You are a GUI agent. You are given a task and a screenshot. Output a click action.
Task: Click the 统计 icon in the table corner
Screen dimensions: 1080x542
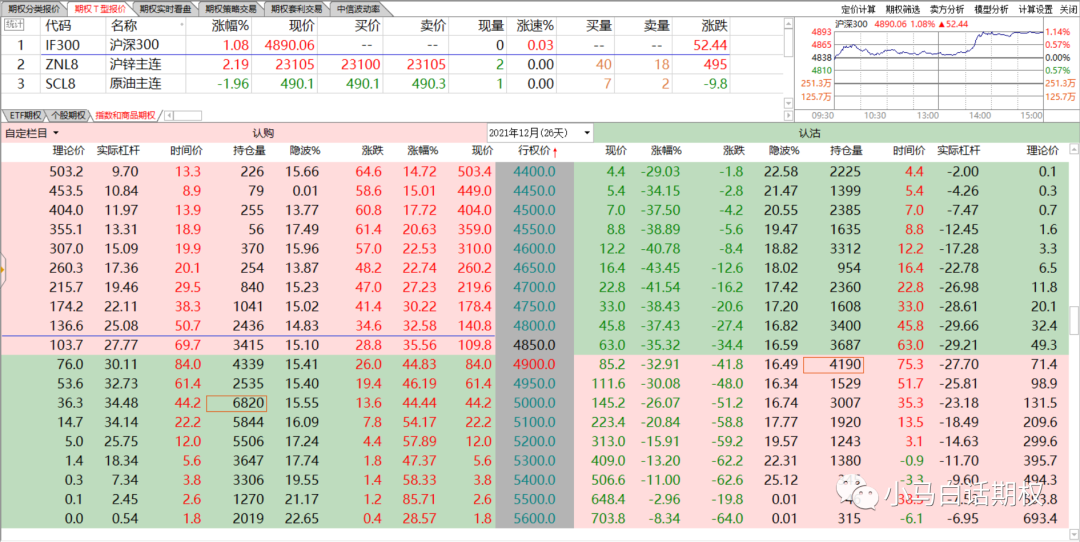point(14,24)
